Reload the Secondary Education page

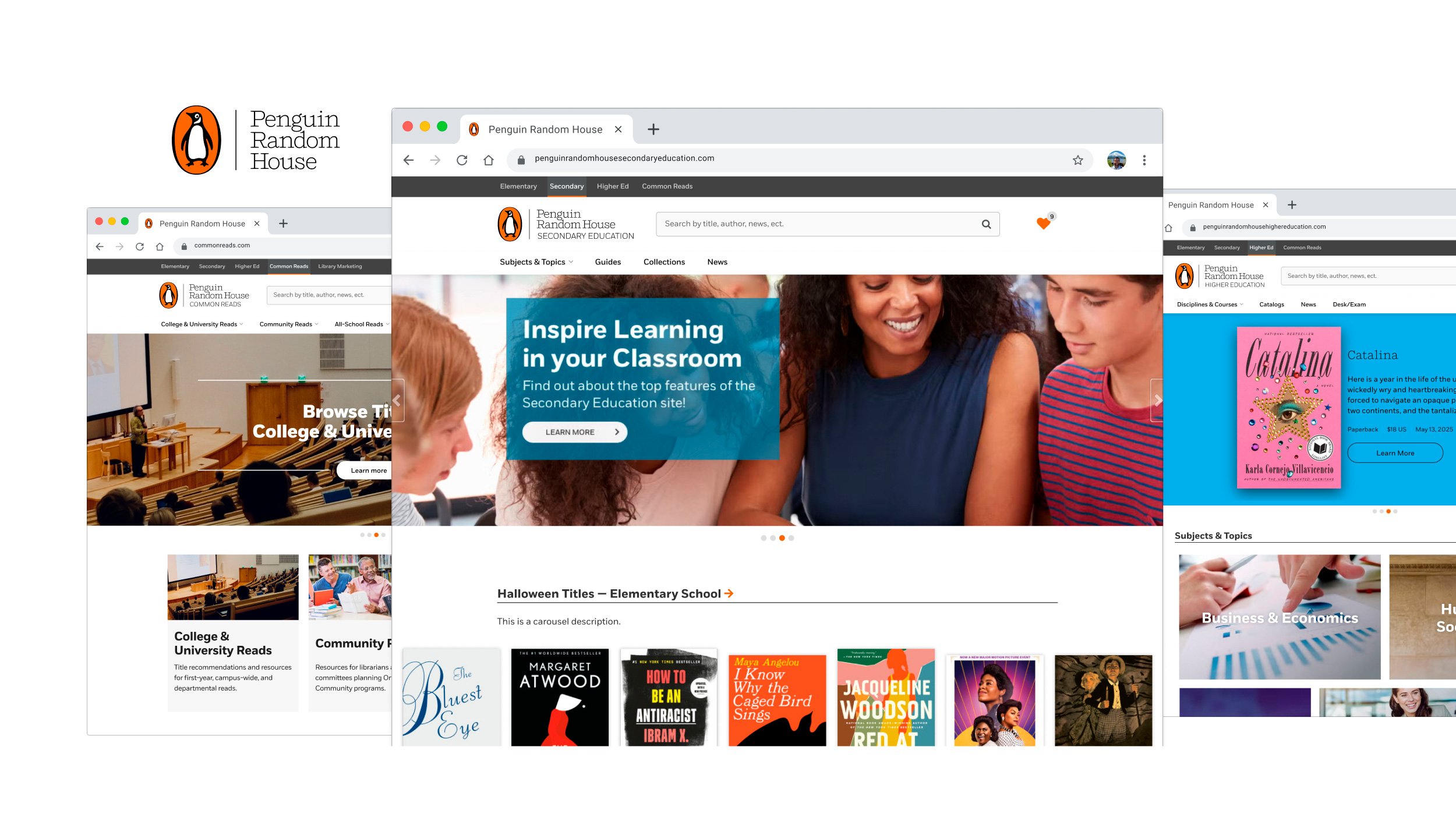pos(462,160)
